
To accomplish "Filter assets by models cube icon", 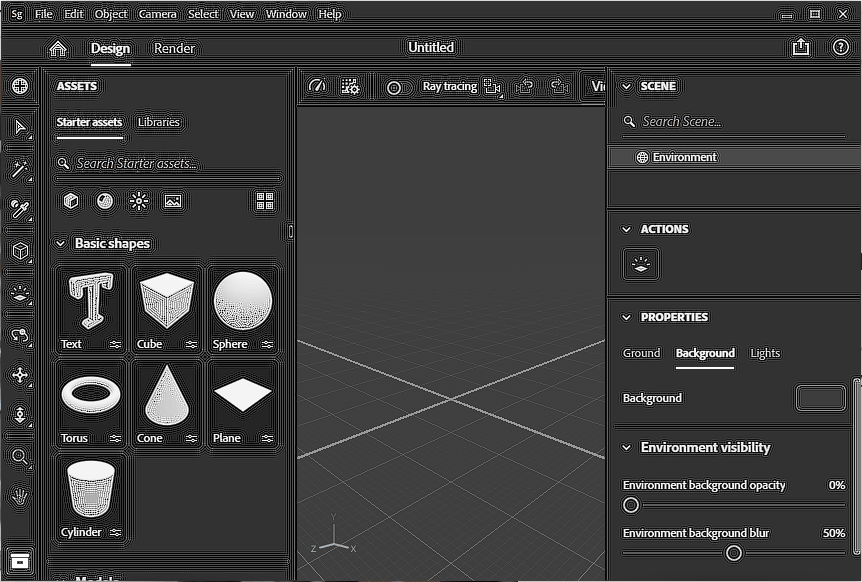I will coord(71,201).
